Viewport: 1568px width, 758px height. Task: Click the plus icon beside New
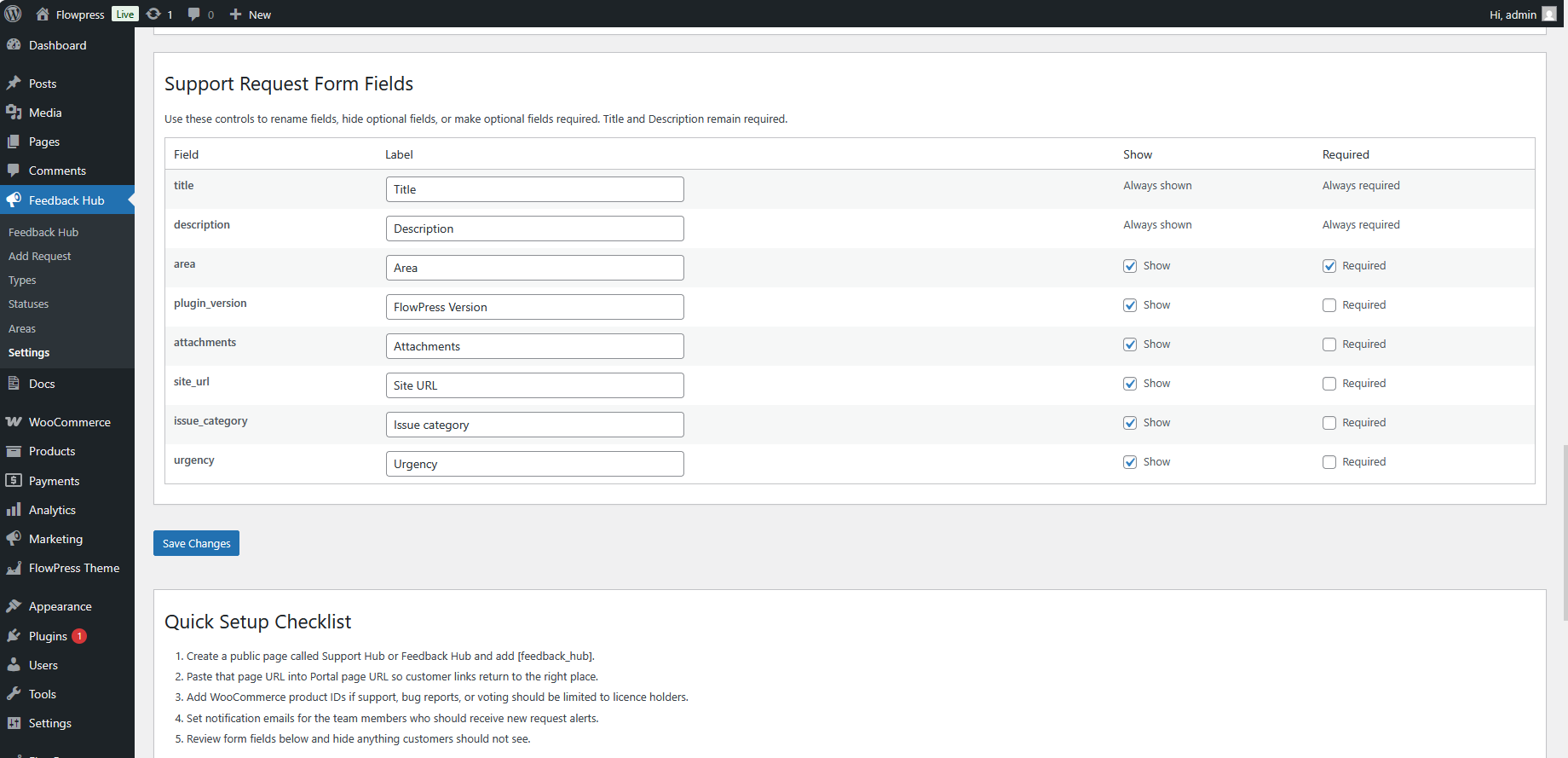(x=236, y=14)
